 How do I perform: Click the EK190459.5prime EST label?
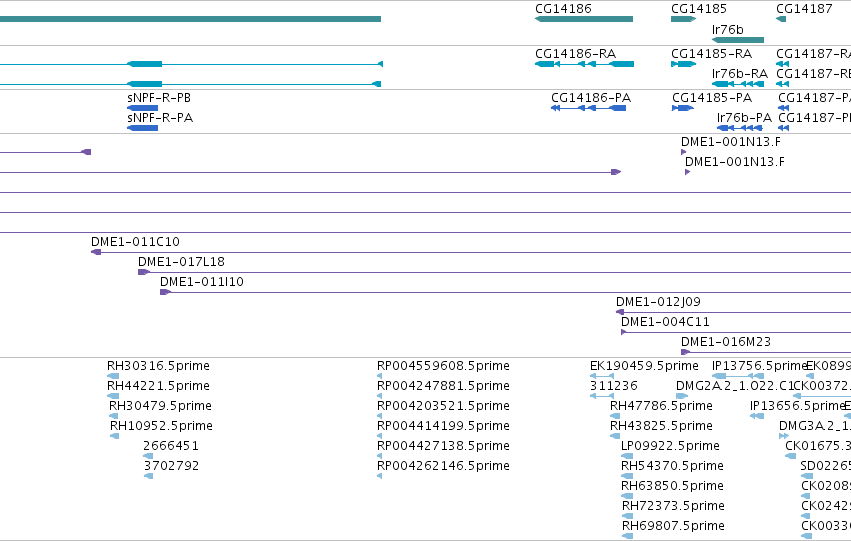click(x=644, y=366)
